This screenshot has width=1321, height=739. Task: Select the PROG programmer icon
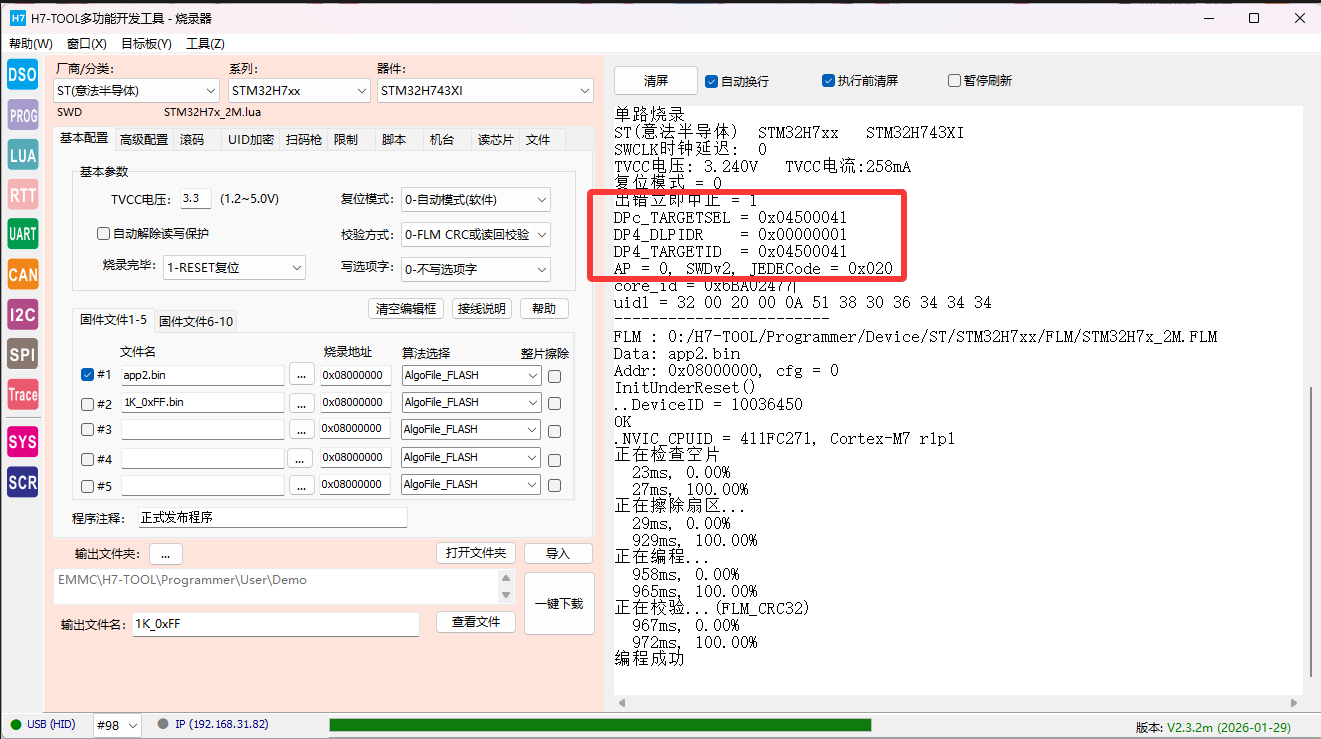(22, 115)
